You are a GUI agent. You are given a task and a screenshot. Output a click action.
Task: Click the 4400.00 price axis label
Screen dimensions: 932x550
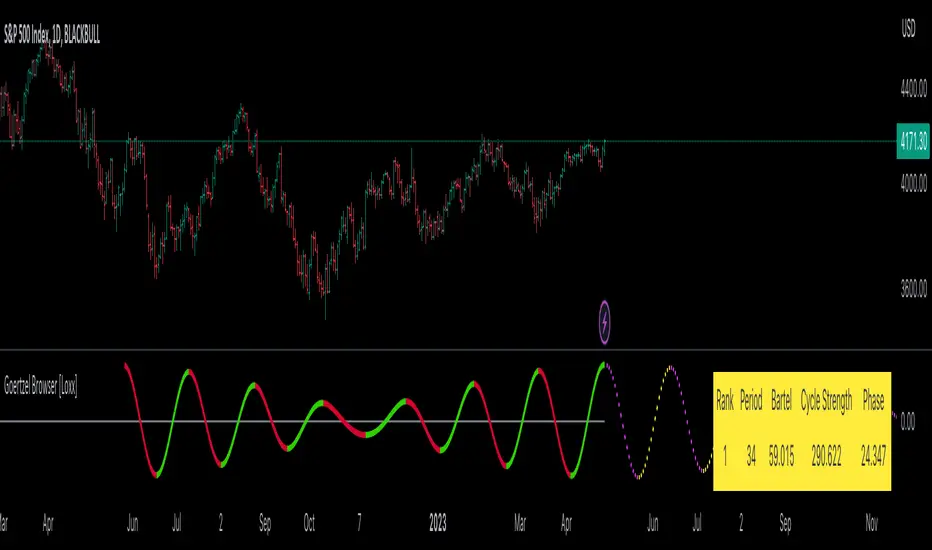click(914, 89)
